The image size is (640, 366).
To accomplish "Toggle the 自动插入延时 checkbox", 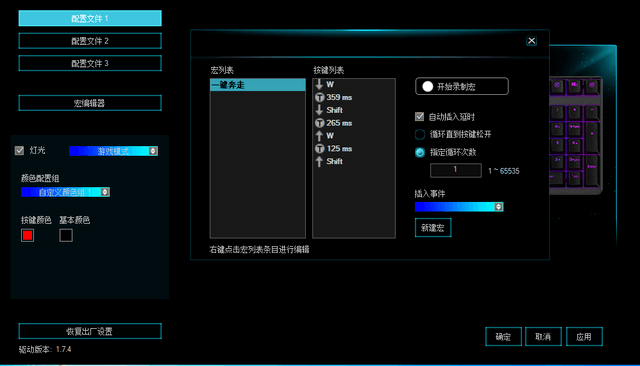I will [x=419, y=117].
